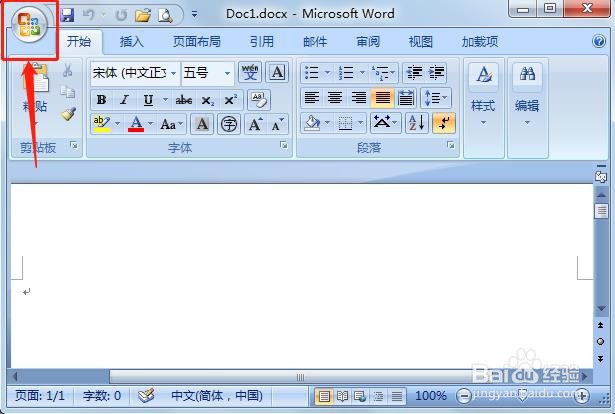Viewport: 615px width, 414px height.
Task: Open the 插入 ribbon tab
Action: pos(132,41)
